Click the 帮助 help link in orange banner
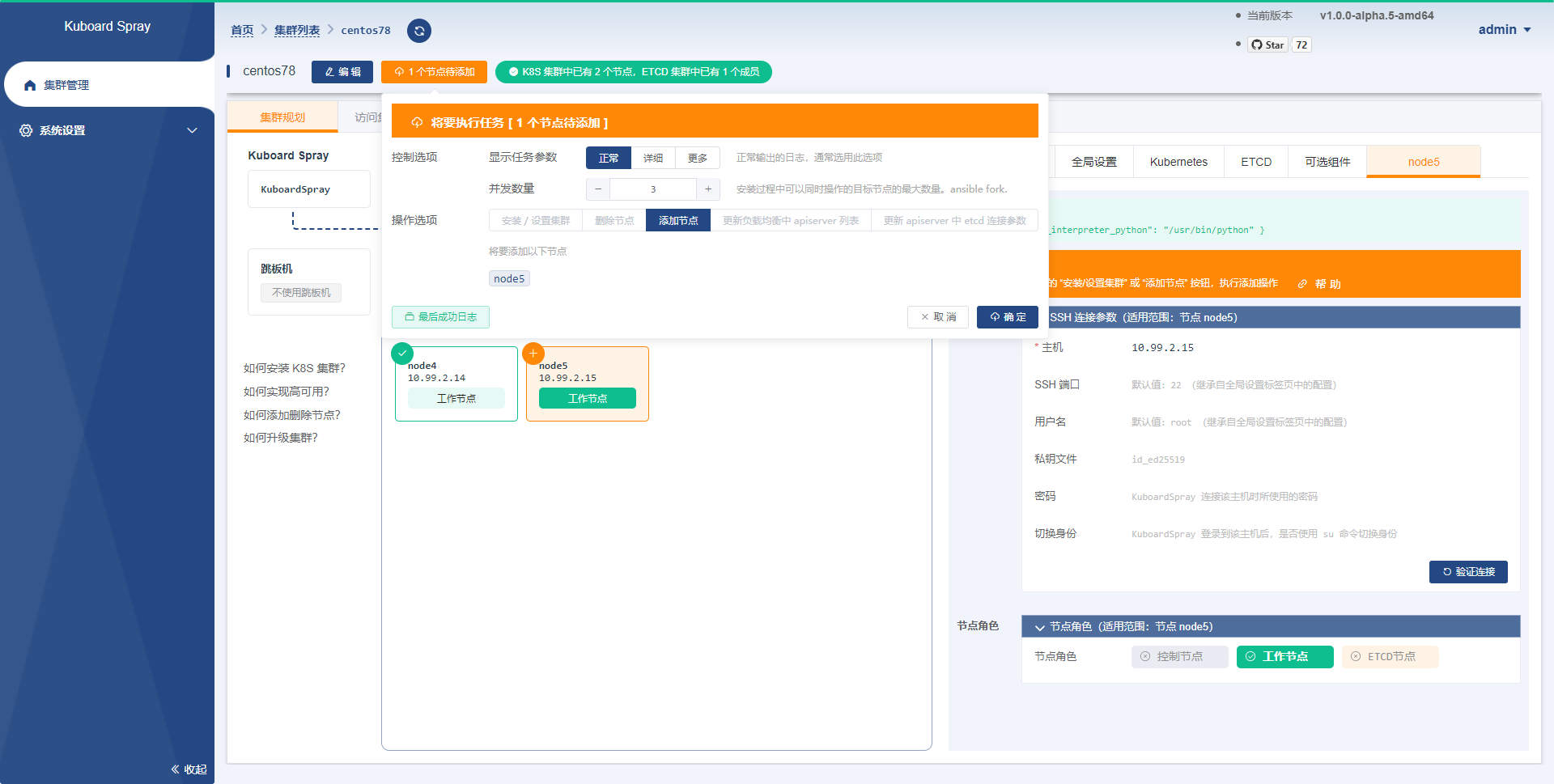 (x=1320, y=284)
